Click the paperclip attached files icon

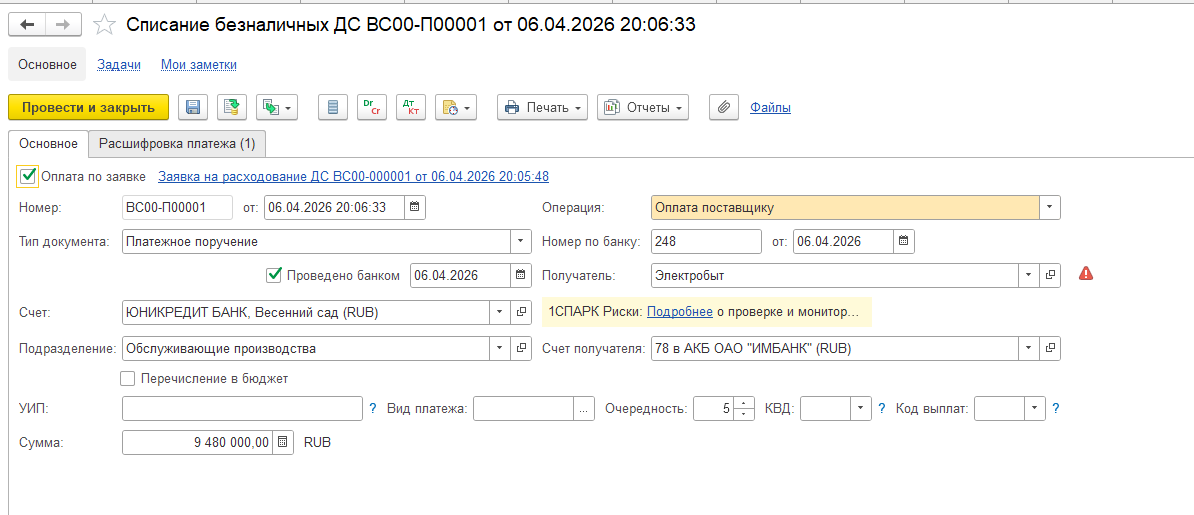click(x=723, y=107)
